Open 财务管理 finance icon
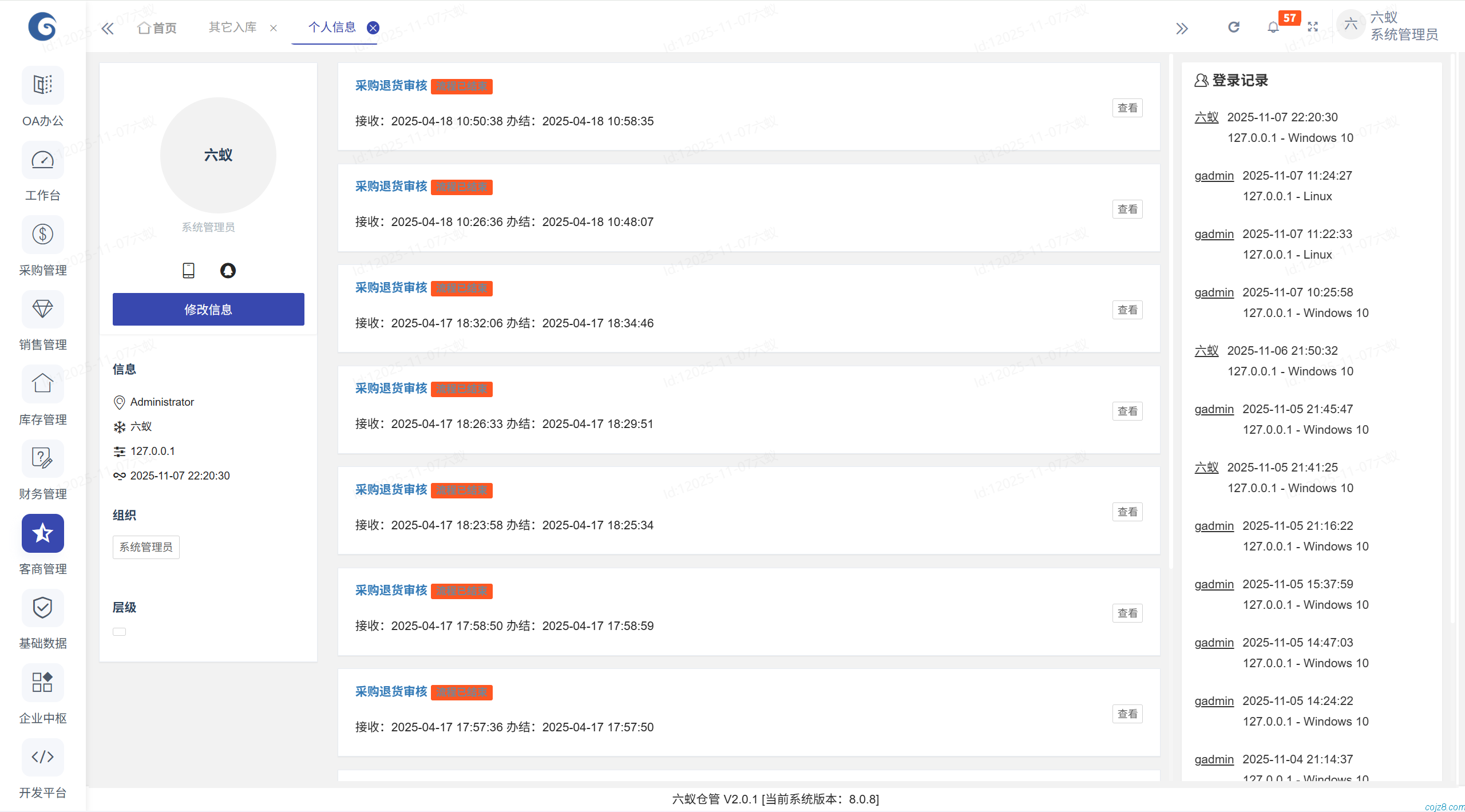1465x812 pixels. (42, 459)
